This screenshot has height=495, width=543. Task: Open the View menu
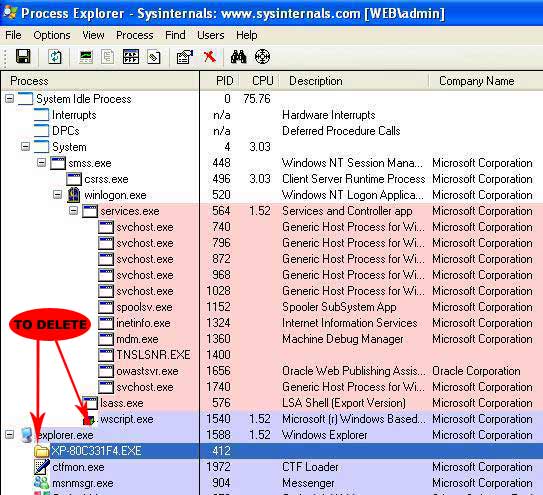click(93, 35)
